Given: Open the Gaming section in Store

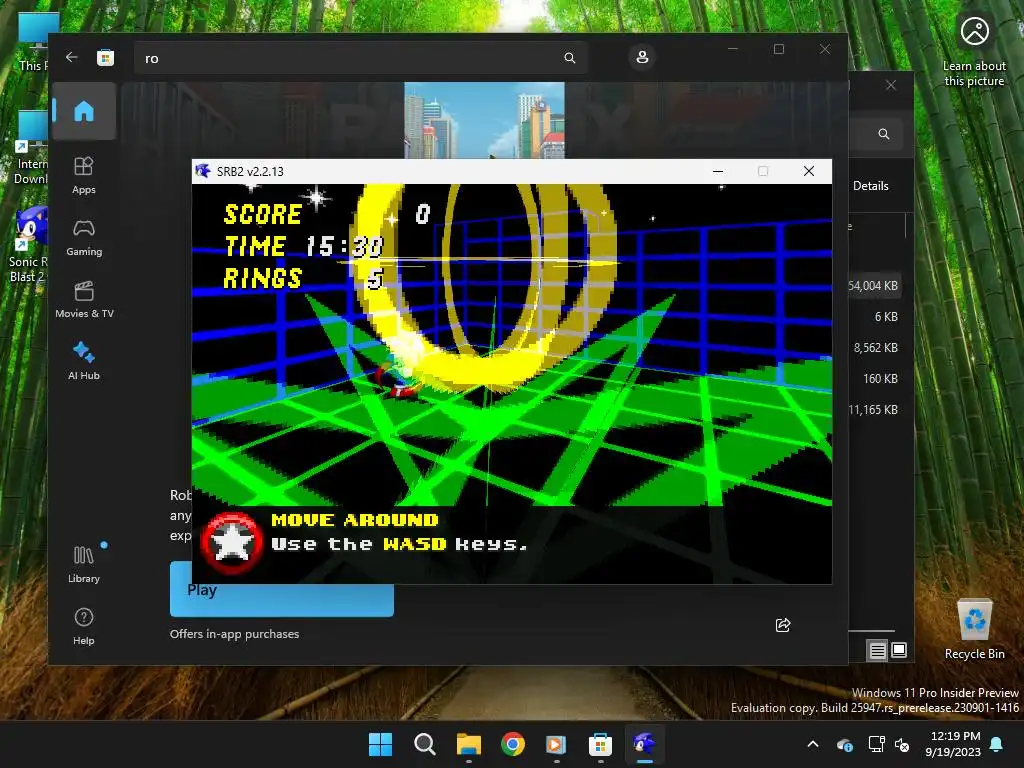Looking at the screenshot, I should [84, 238].
